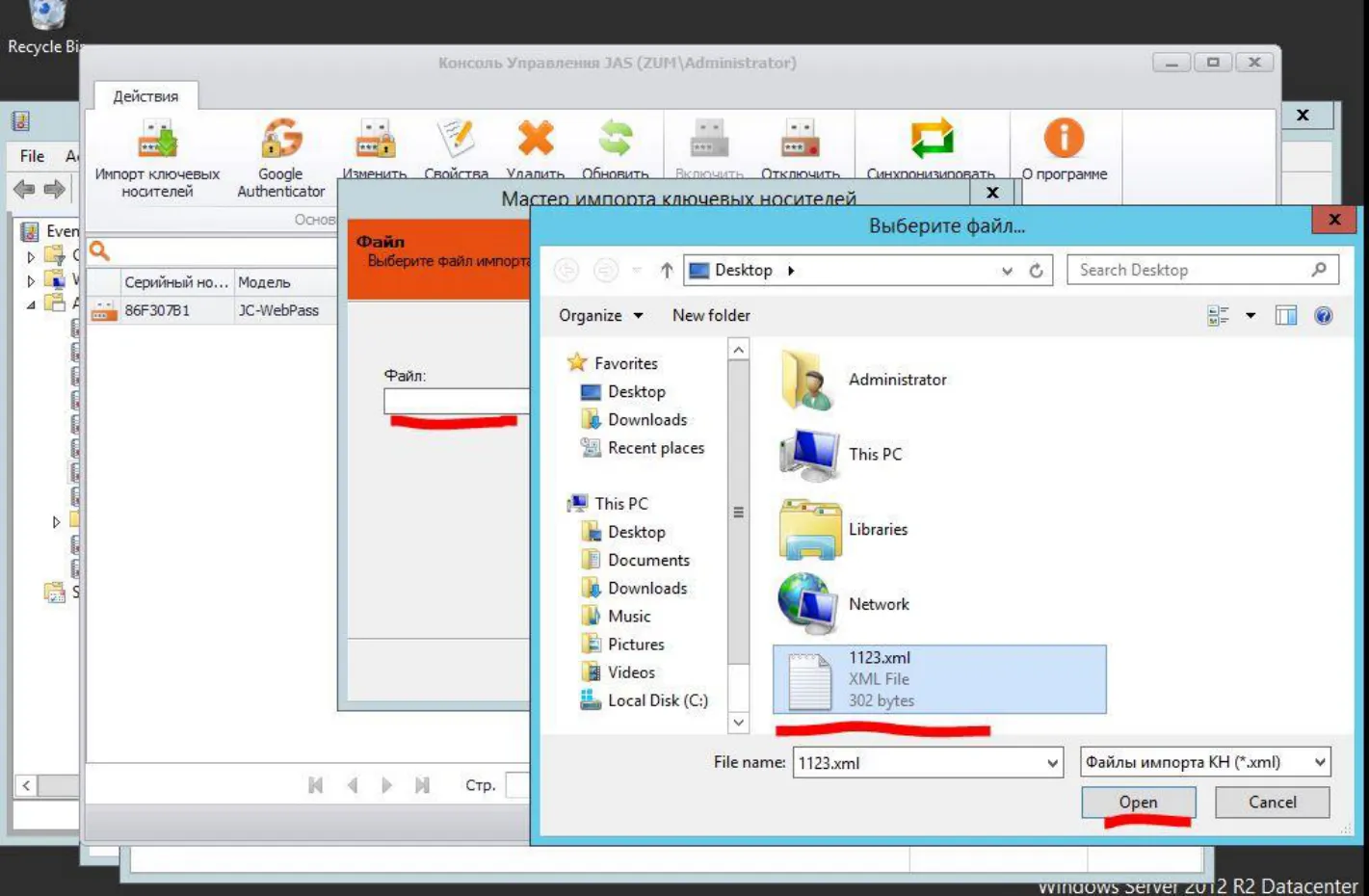The image size is (1369, 896).
Task: Click the Cancel button
Action: coord(1272,802)
